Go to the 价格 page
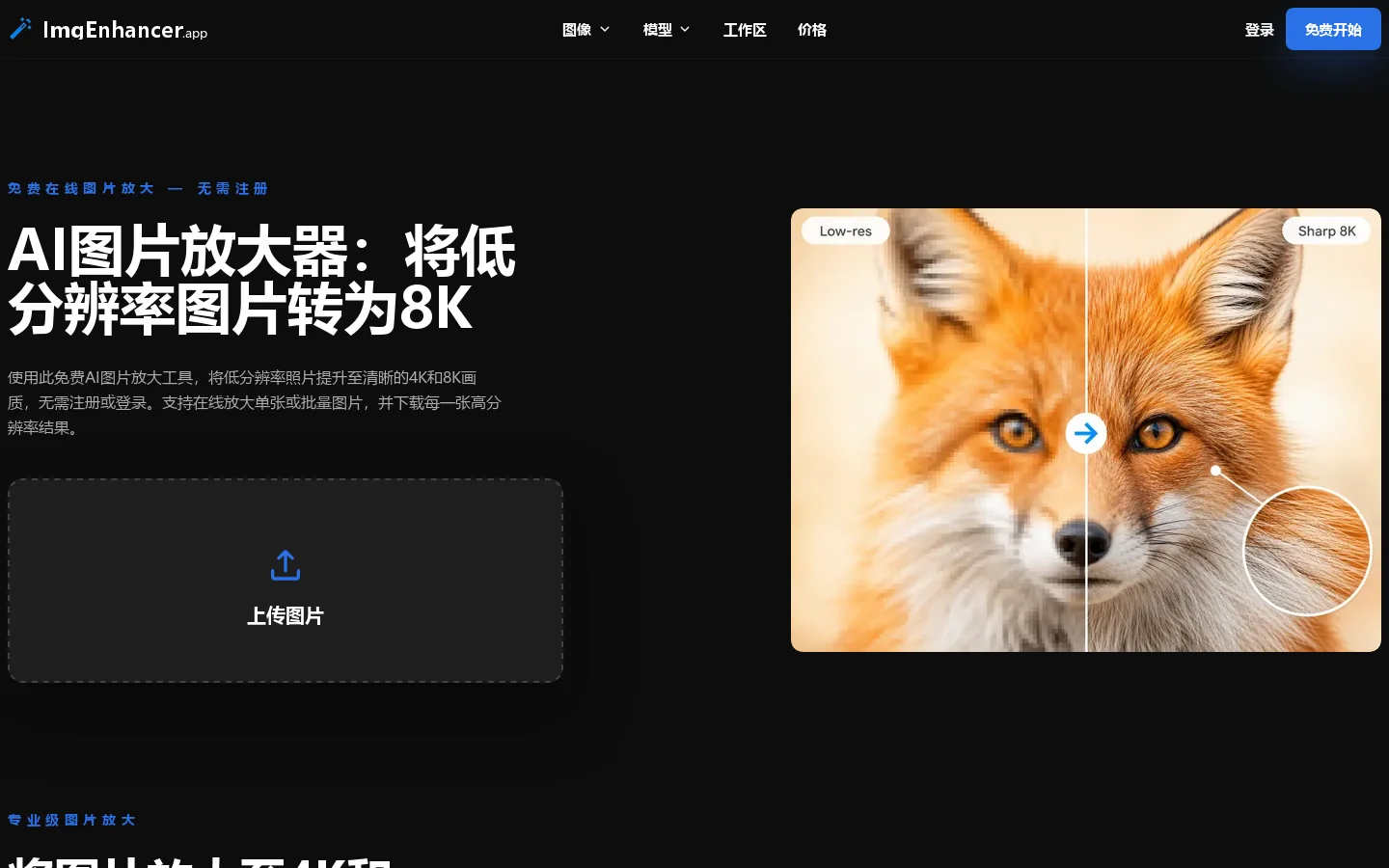Image resolution: width=1389 pixels, height=868 pixels. [812, 30]
